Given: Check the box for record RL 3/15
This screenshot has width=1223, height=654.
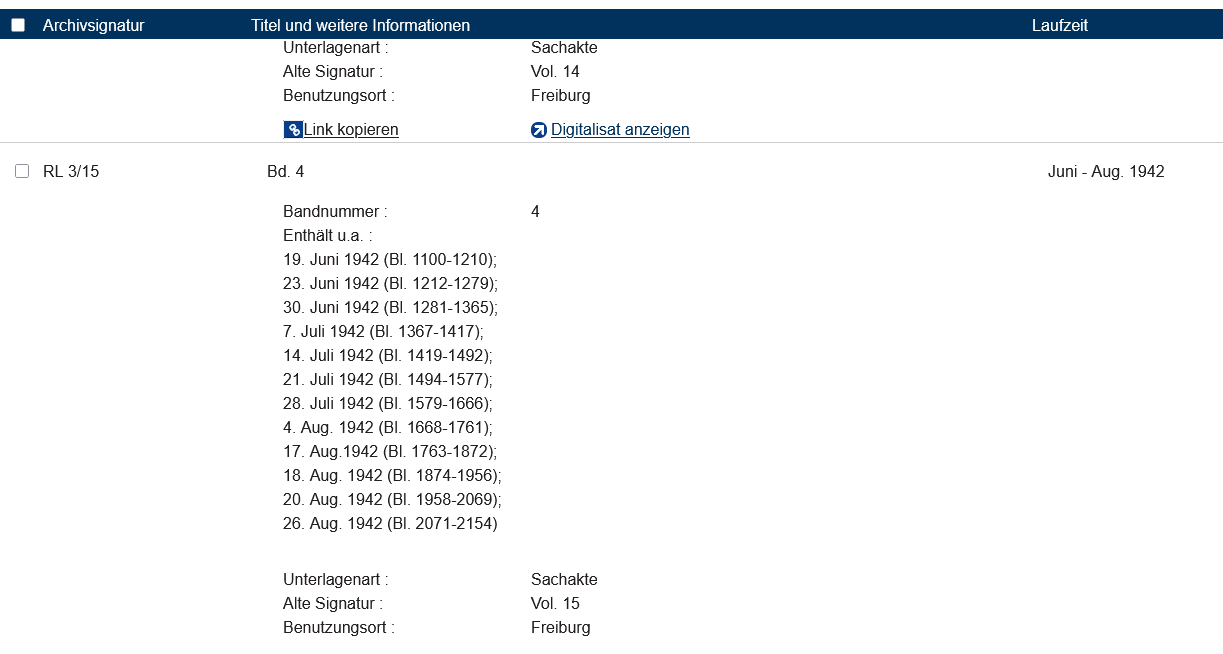Looking at the screenshot, I should point(22,172).
